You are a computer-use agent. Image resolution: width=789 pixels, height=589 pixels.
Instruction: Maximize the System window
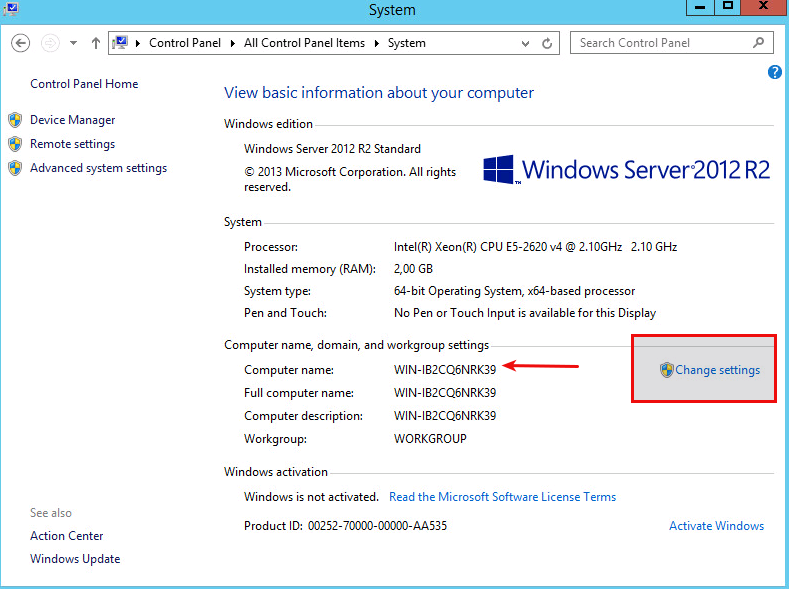tap(727, 8)
